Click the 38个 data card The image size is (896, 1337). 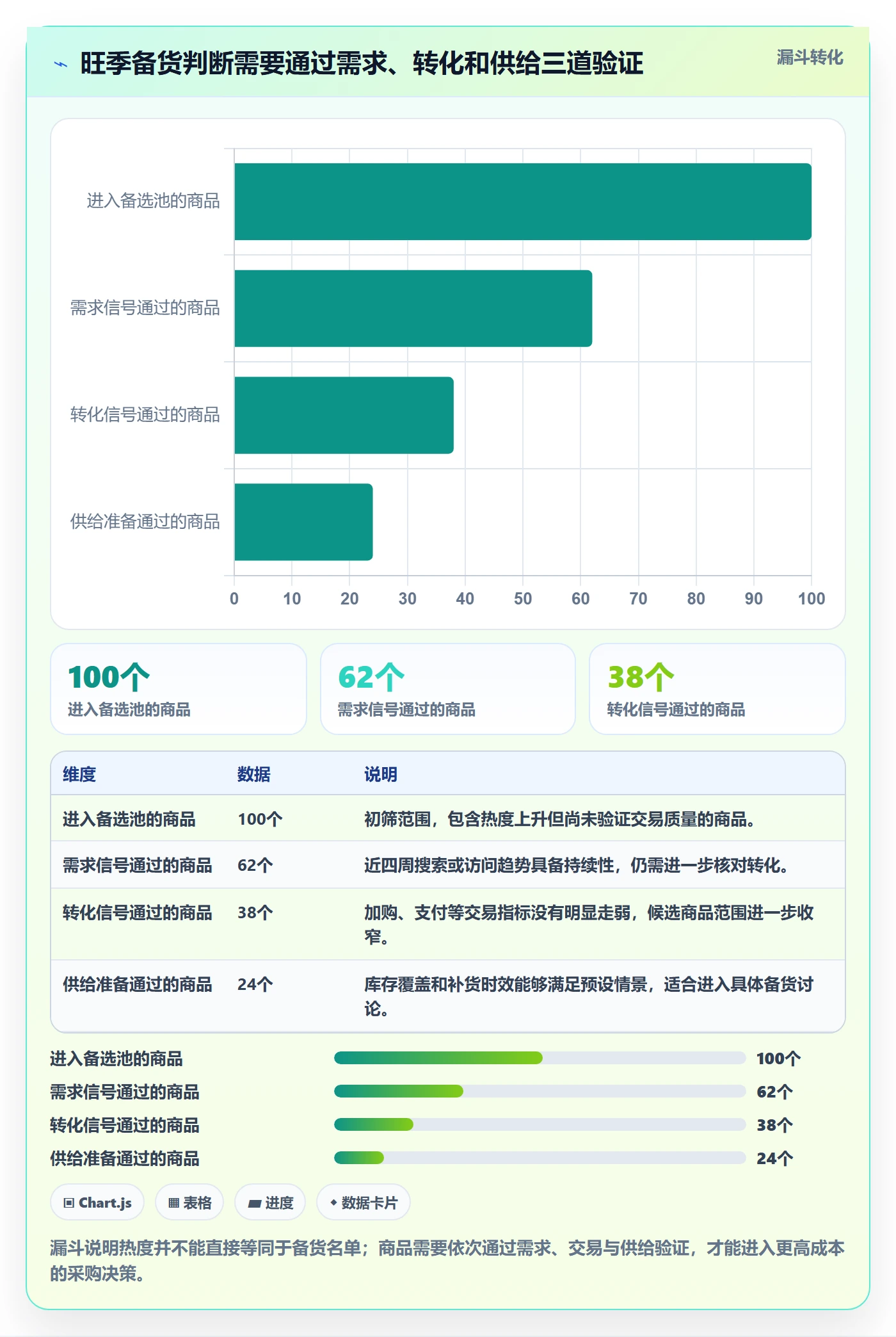tap(717, 689)
